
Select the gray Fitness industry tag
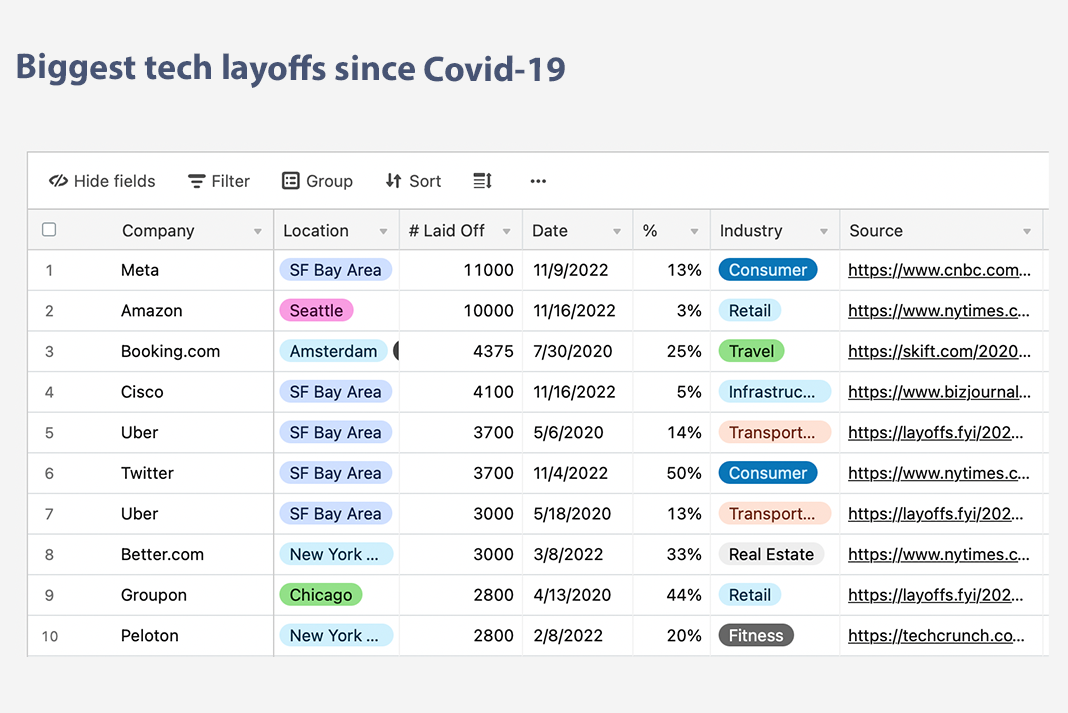click(x=756, y=636)
